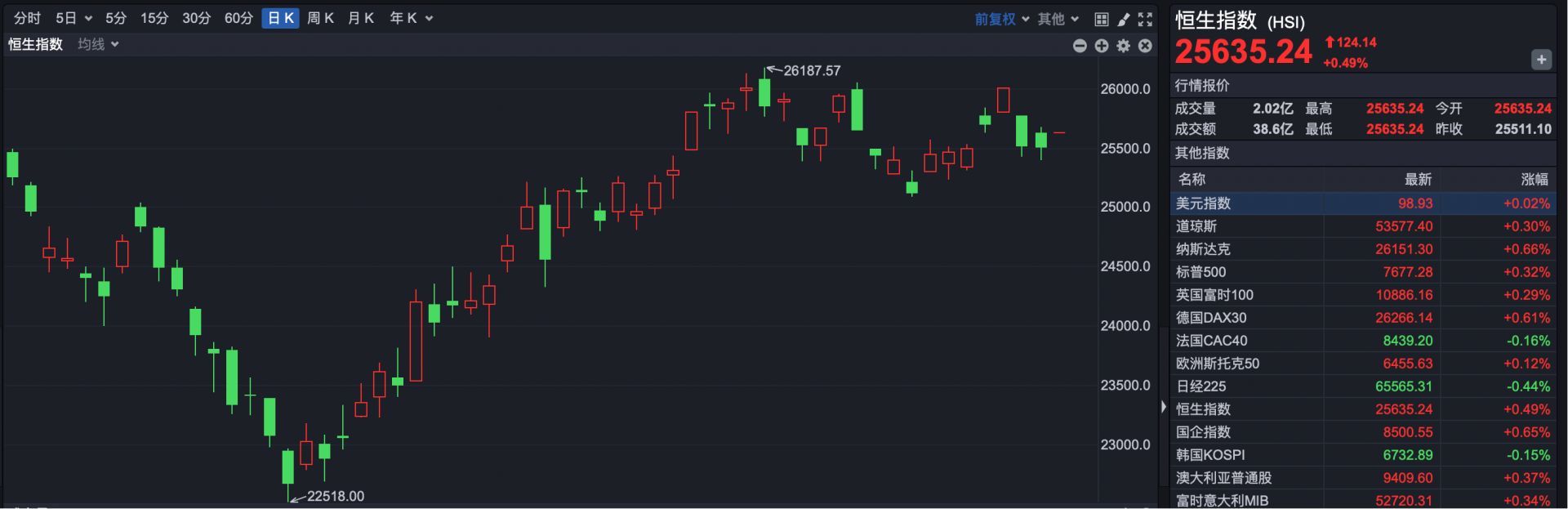Select the 5分 interval
Screen dimensions: 1568x509
coord(116,18)
